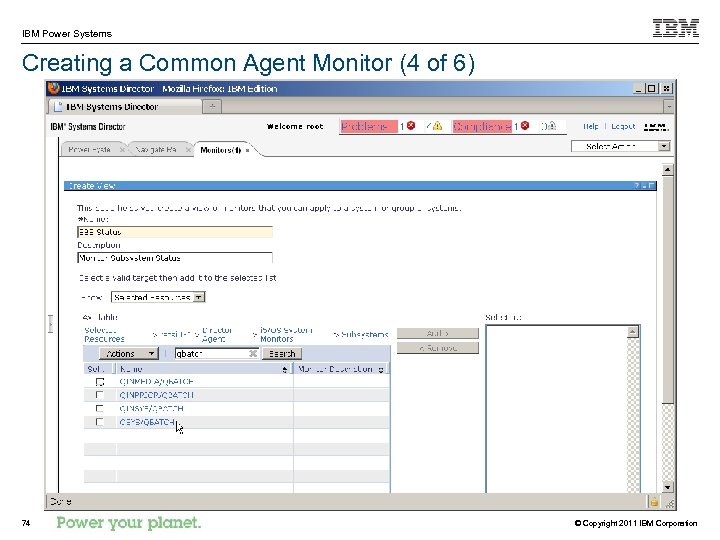Open the Help link
This screenshot has width=720, height=540.
click(591, 126)
